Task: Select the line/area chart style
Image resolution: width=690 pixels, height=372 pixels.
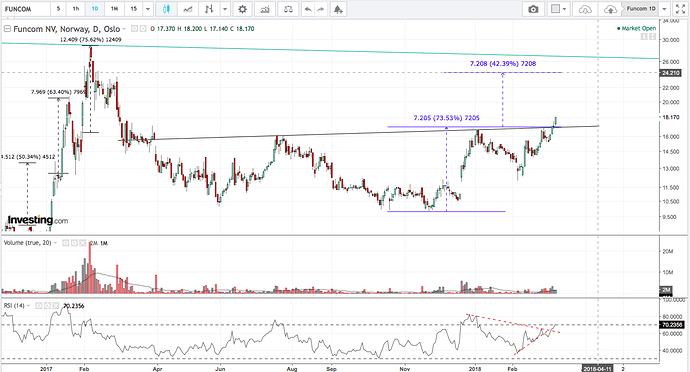Action: click(x=187, y=9)
